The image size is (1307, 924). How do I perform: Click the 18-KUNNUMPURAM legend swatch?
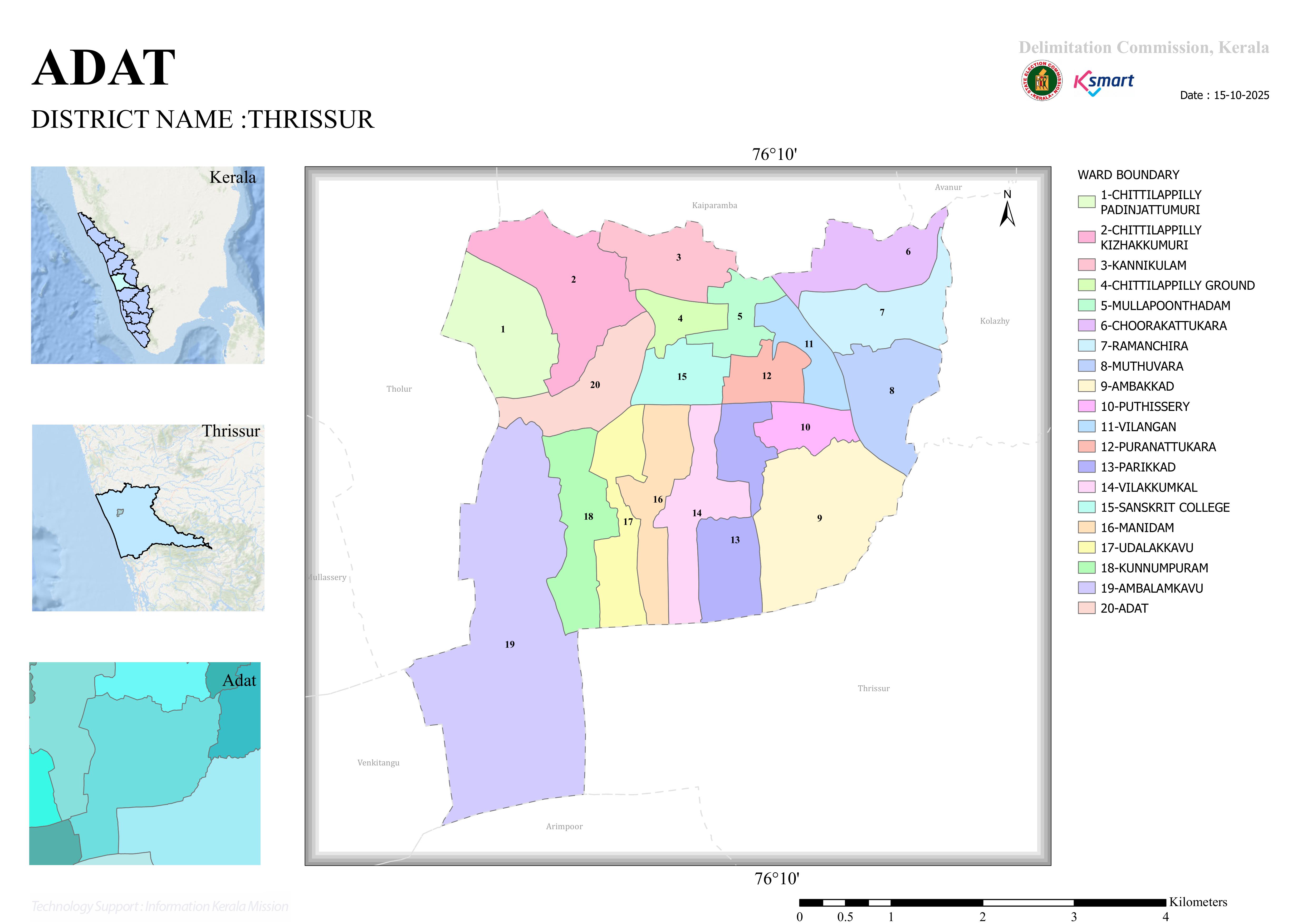pyautogui.click(x=1087, y=568)
